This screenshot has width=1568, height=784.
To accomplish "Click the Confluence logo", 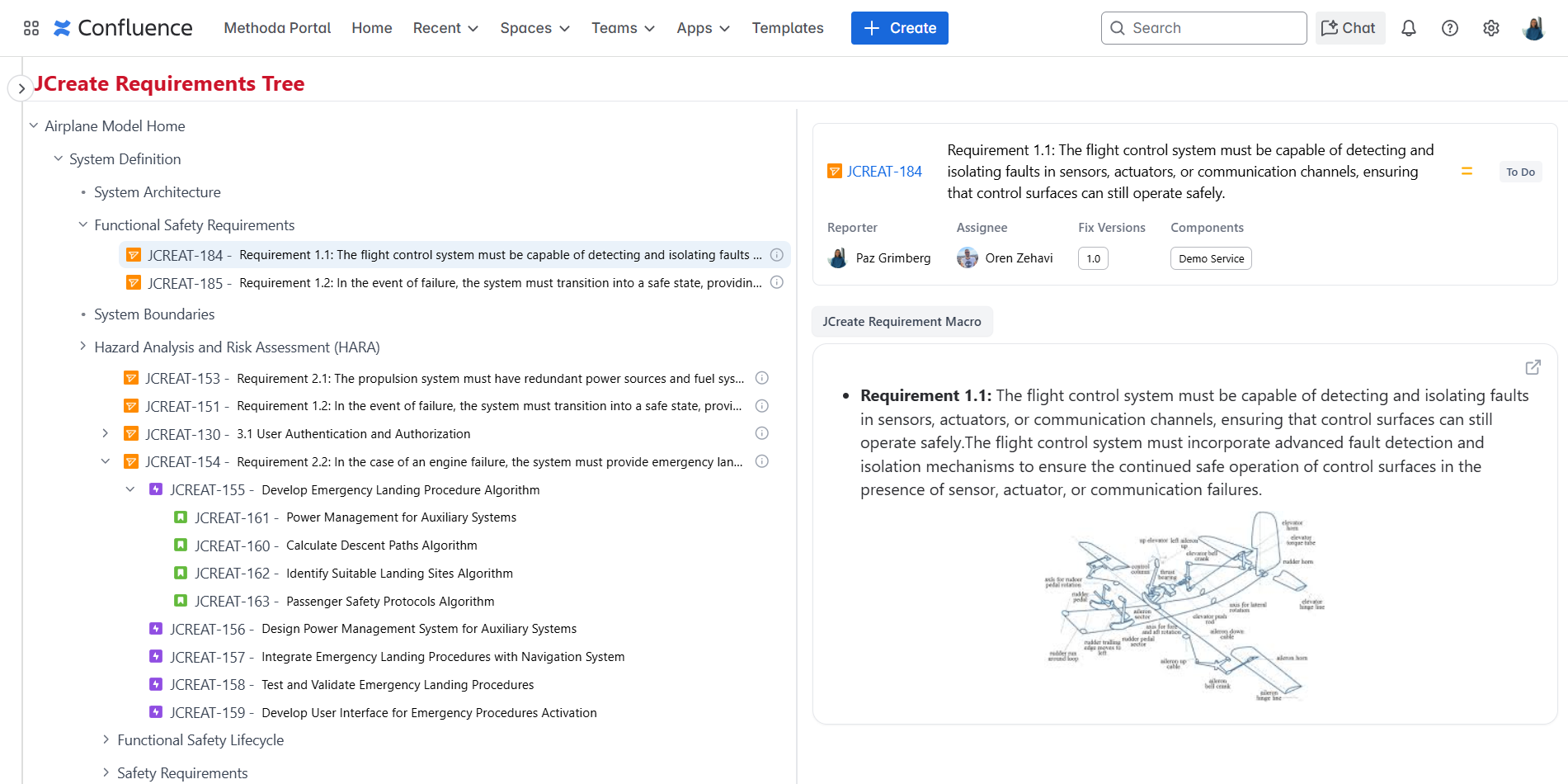I will [x=123, y=28].
